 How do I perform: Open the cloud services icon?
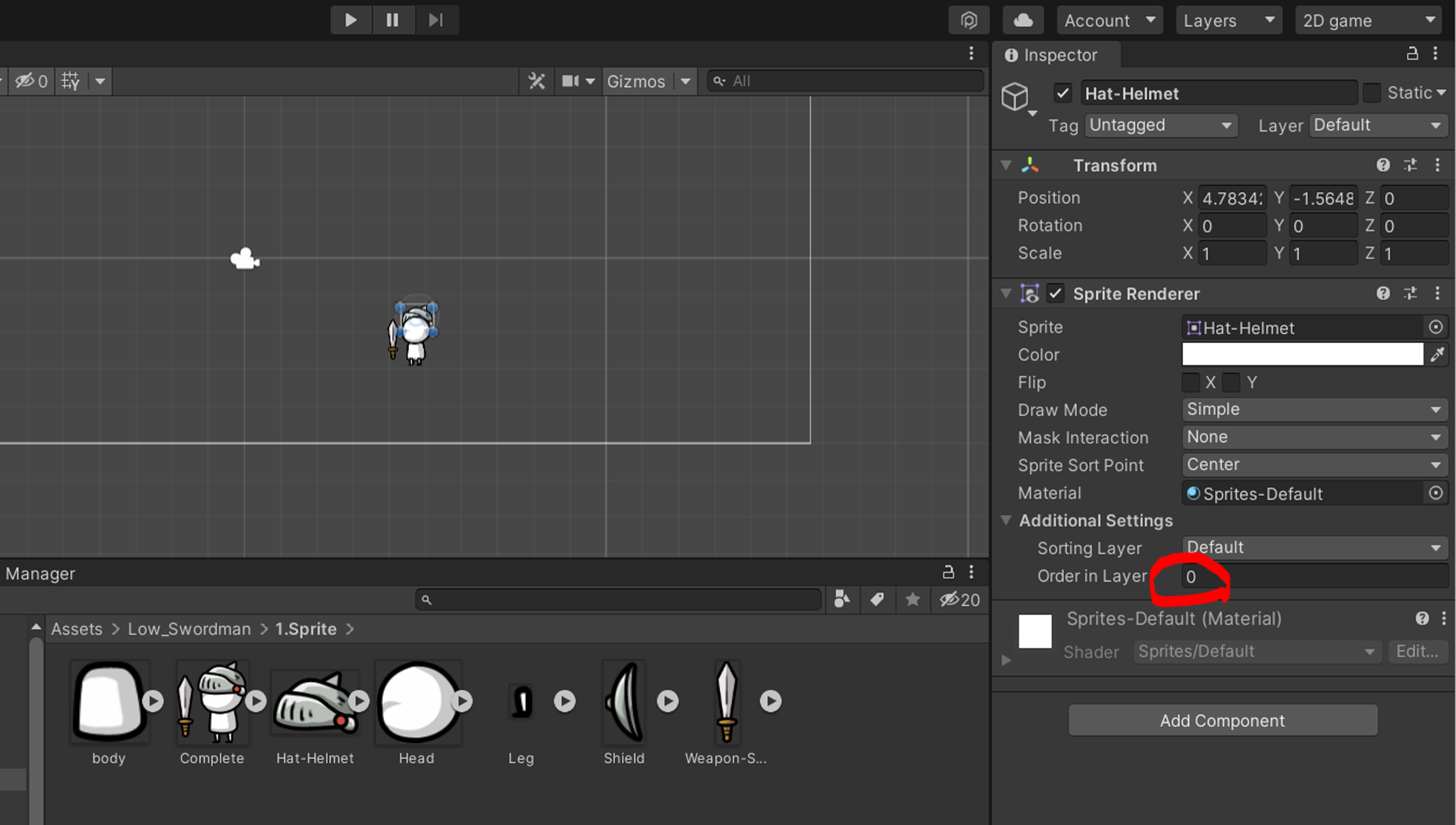(1022, 20)
